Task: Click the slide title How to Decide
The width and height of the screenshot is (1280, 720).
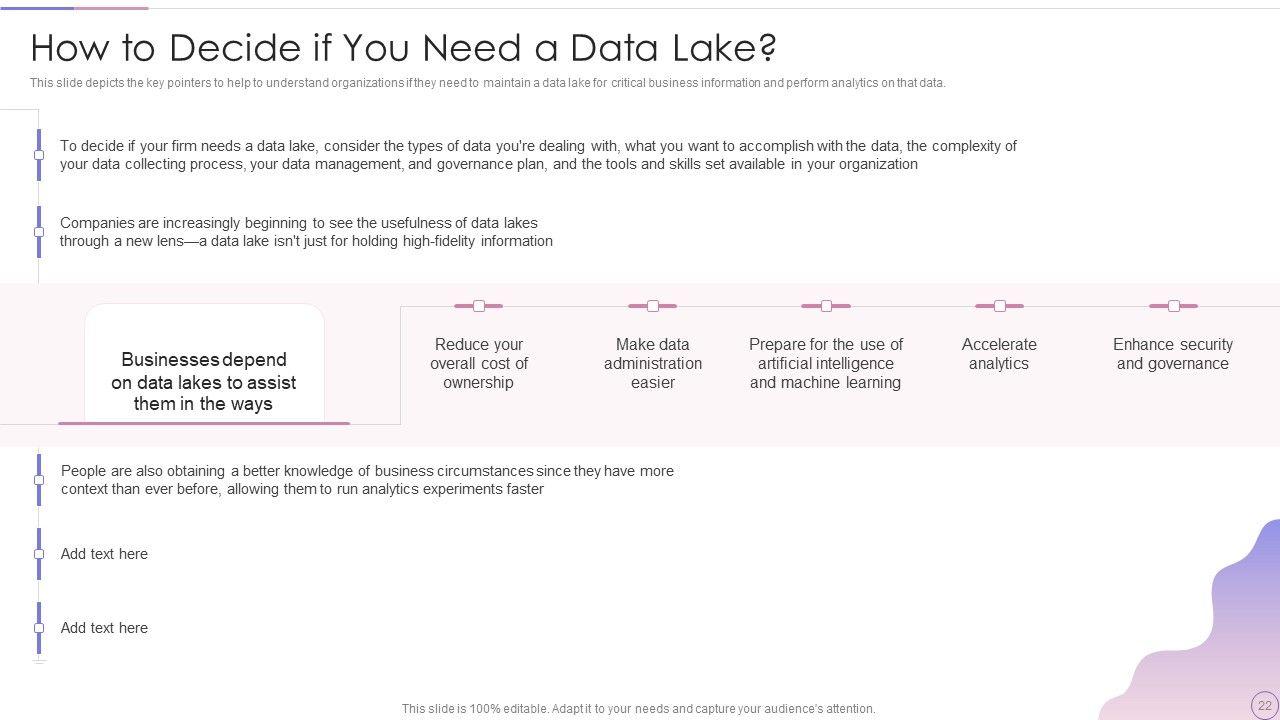Action: [x=403, y=48]
